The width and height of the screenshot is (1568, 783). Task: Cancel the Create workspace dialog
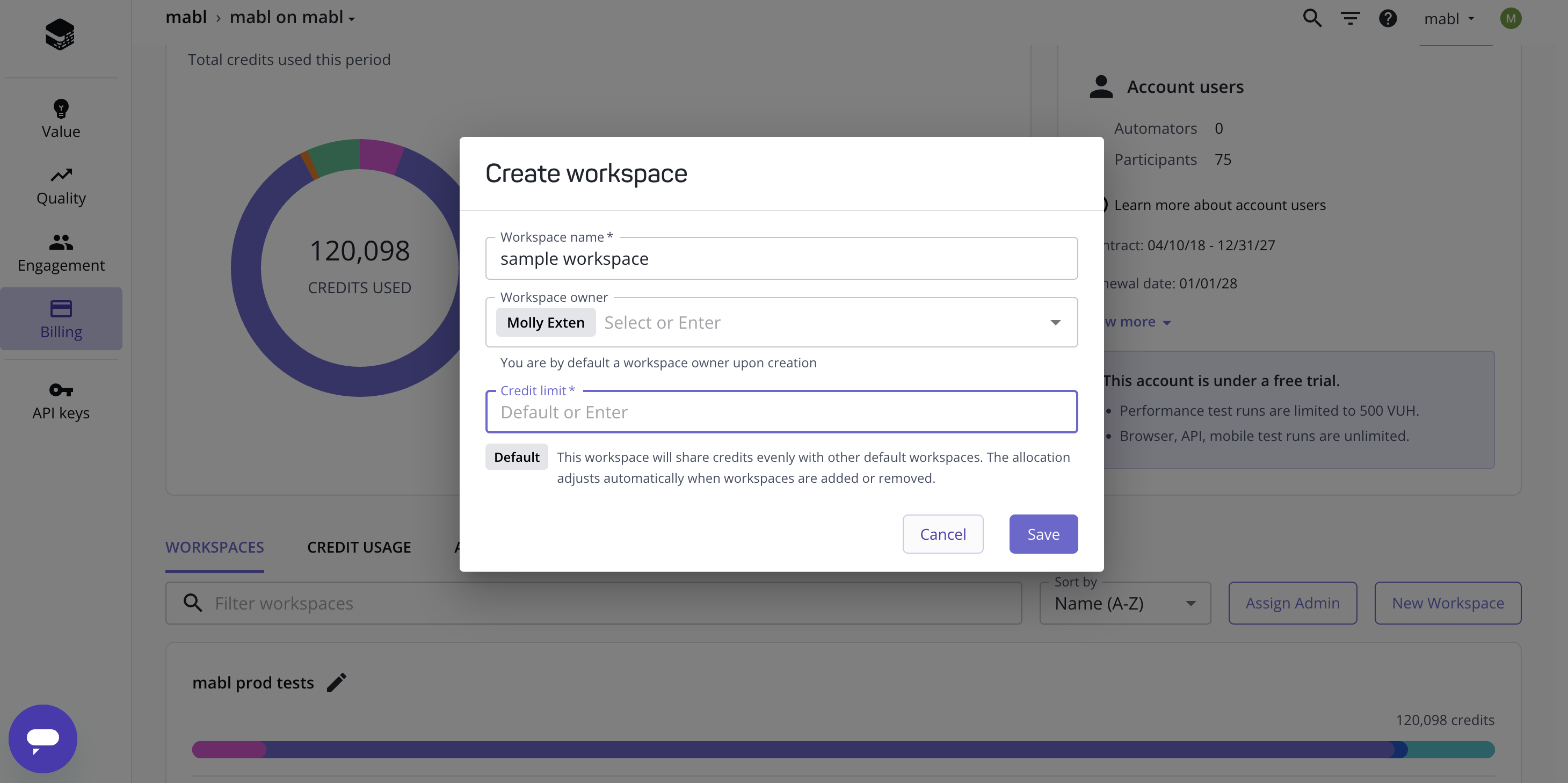click(x=943, y=534)
